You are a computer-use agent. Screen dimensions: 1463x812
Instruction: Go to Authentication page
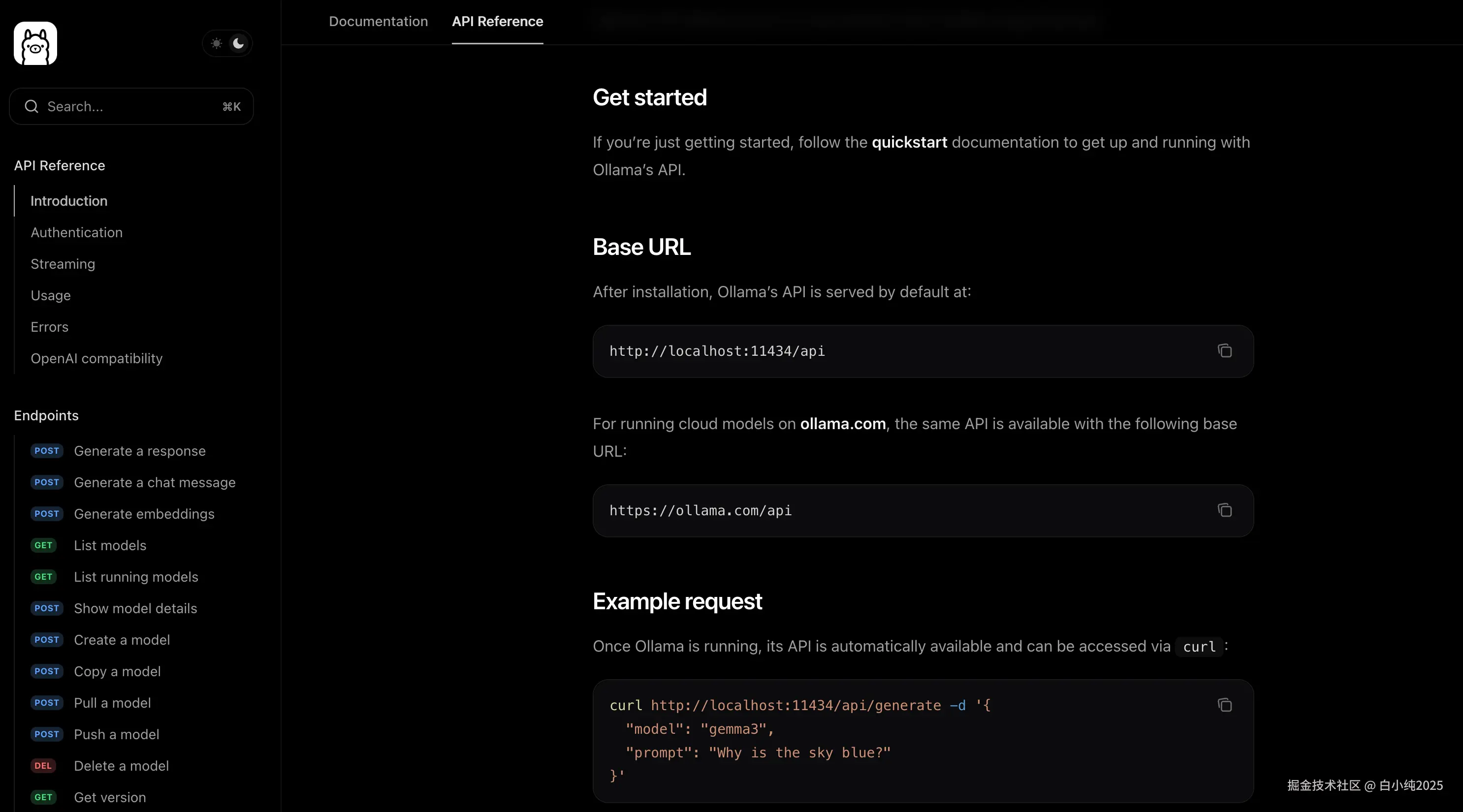click(x=77, y=232)
